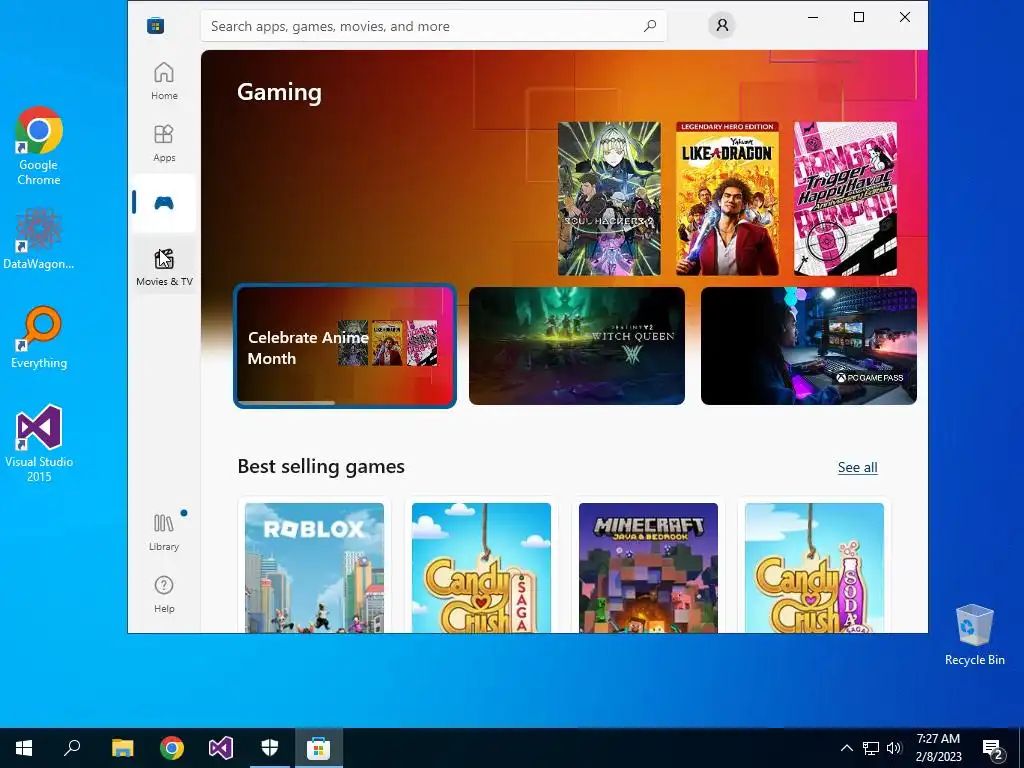Screen dimensions: 1024x768
Task: Select the Visual Studio 2015 desktop shortcut
Action: tap(39, 443)
